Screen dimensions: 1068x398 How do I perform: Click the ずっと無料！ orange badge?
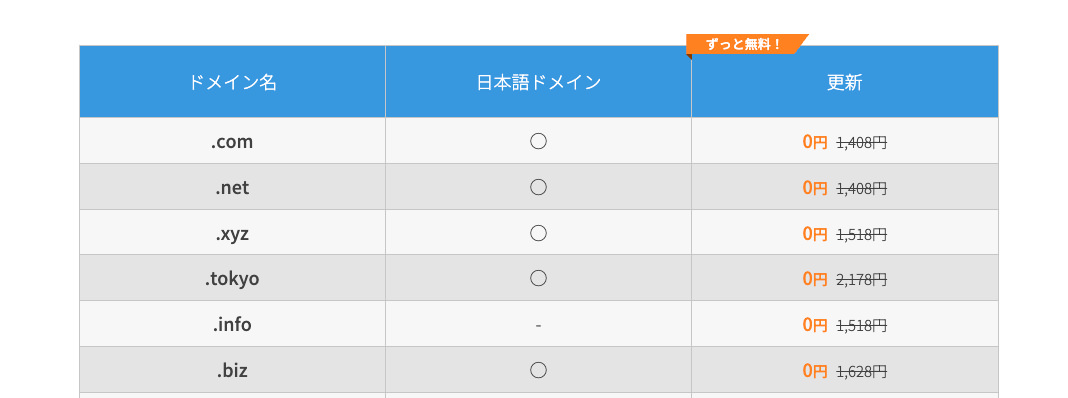pyautogui.click(x=744, y=44)
